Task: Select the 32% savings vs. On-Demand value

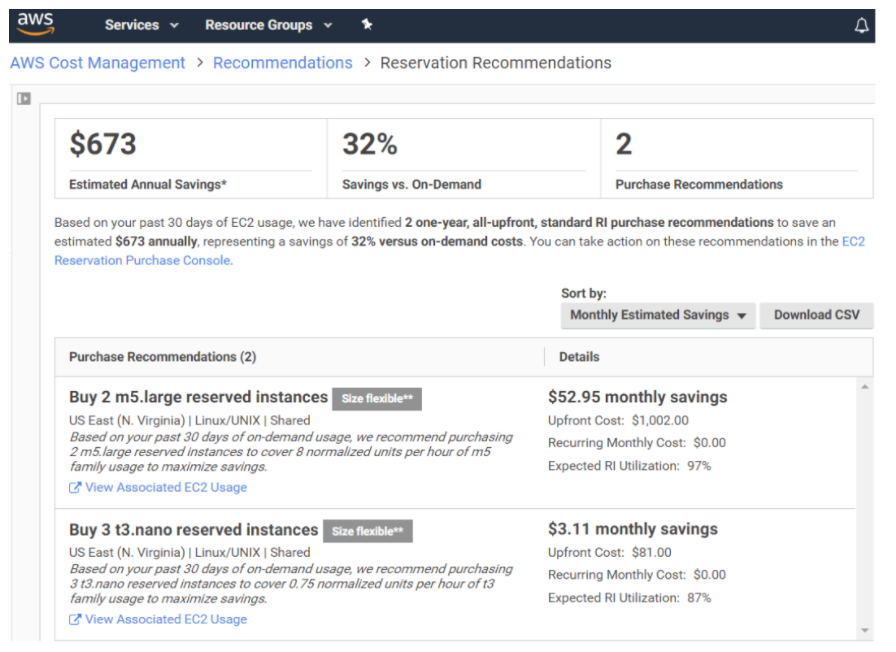Action: point(370,143)
